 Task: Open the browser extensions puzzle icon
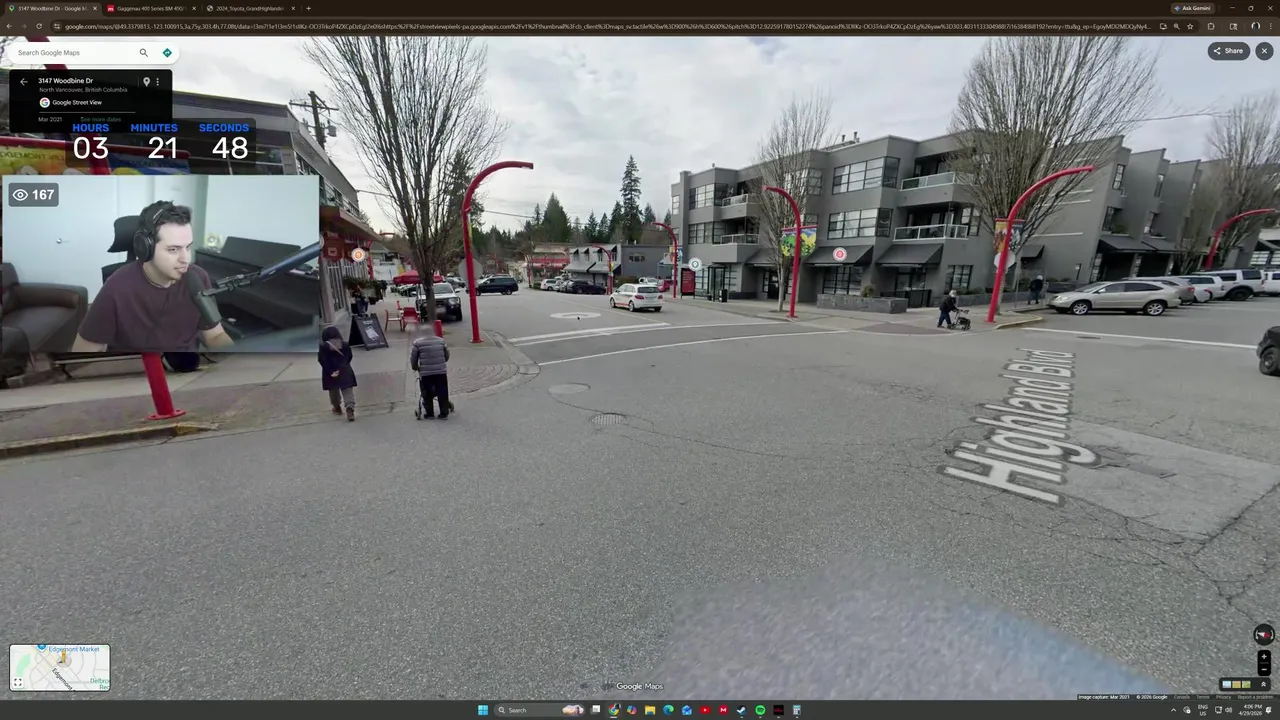coord(1211,26)
